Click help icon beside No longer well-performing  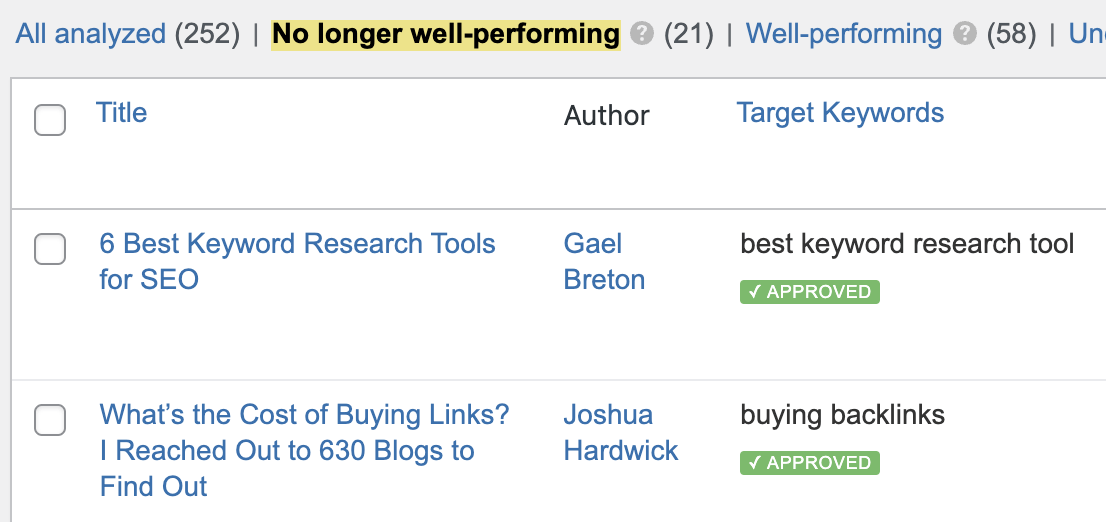(643, 35)
